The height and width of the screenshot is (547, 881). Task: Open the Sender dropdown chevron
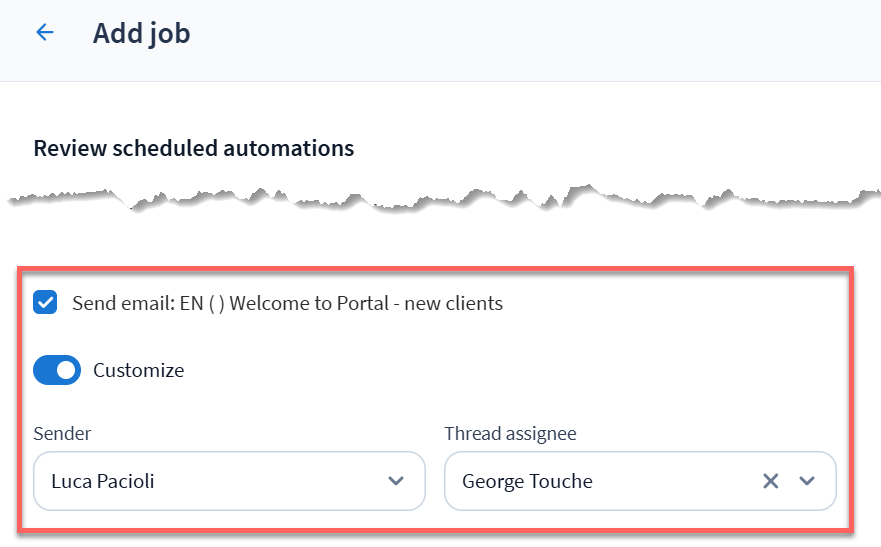(396, 481)
